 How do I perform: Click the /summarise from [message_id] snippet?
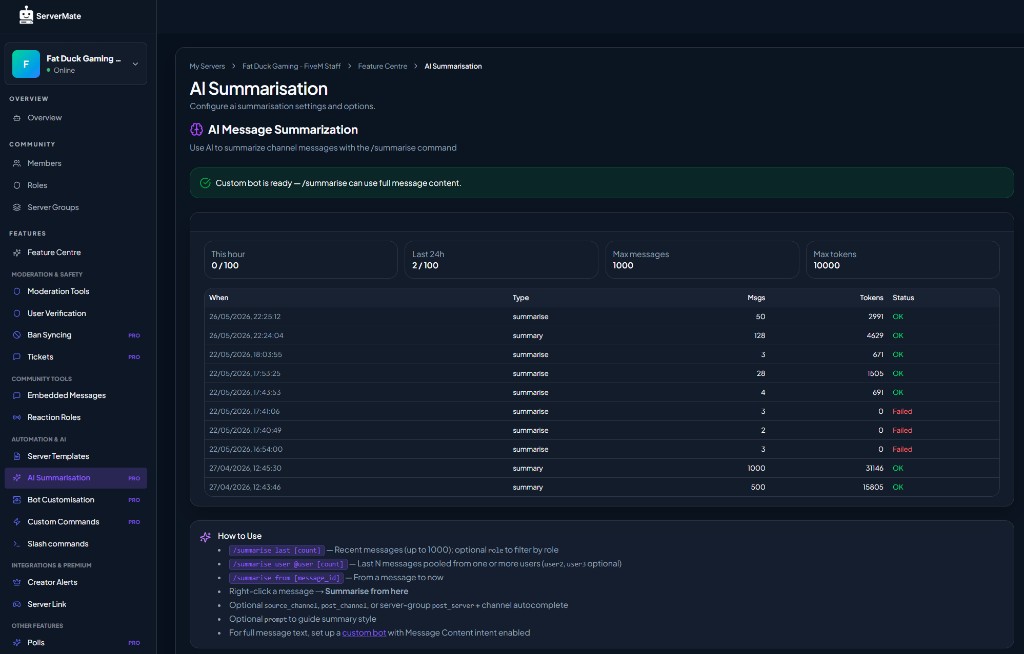[x=285, y=578]
